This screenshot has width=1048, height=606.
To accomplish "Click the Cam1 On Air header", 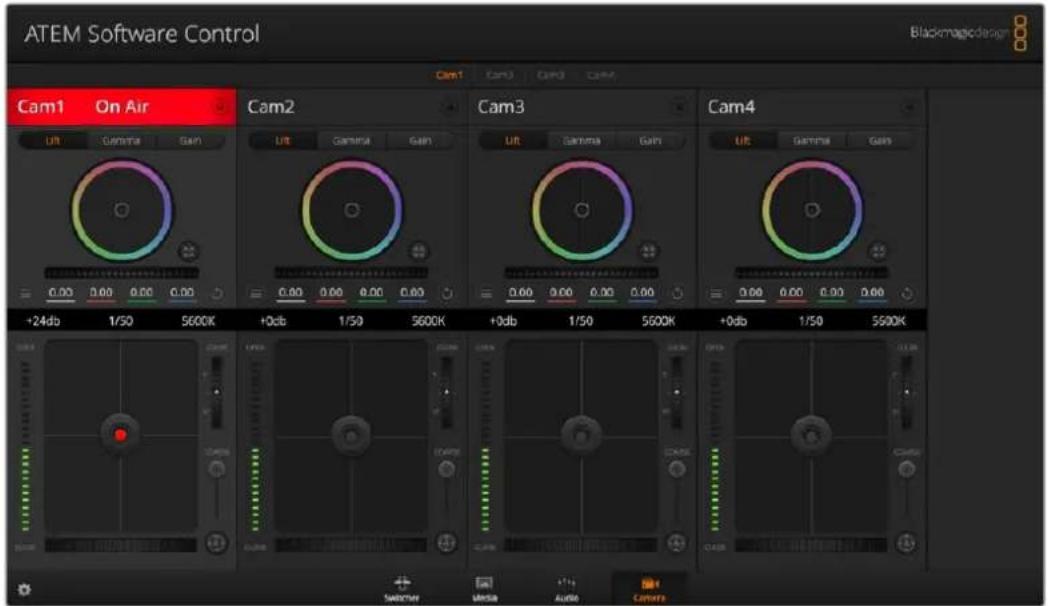I will pos(121,107).
